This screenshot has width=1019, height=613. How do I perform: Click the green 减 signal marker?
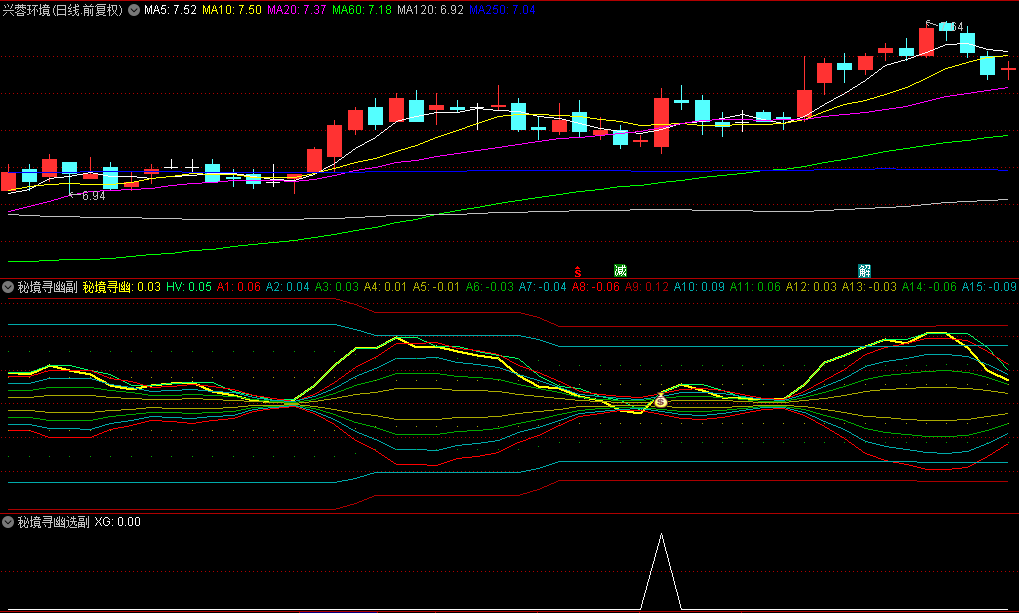[620, 270]
